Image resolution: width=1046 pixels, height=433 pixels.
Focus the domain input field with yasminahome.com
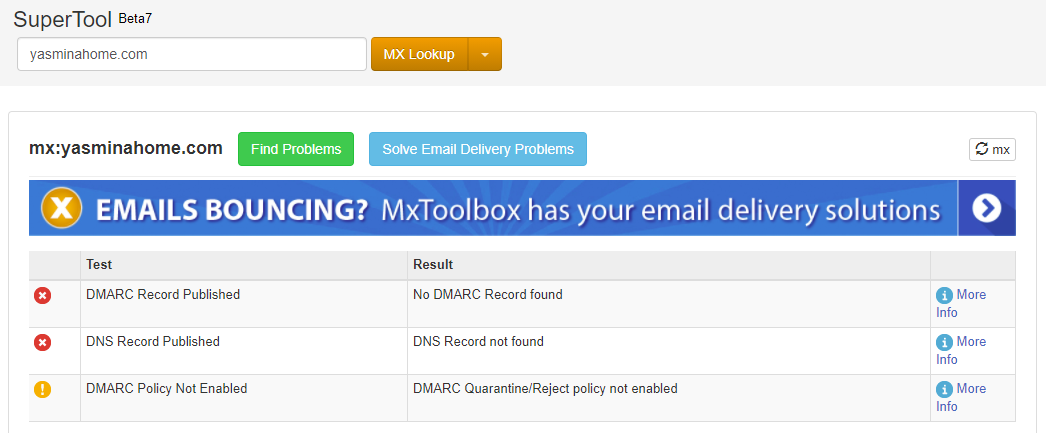[x=192, y=55]
